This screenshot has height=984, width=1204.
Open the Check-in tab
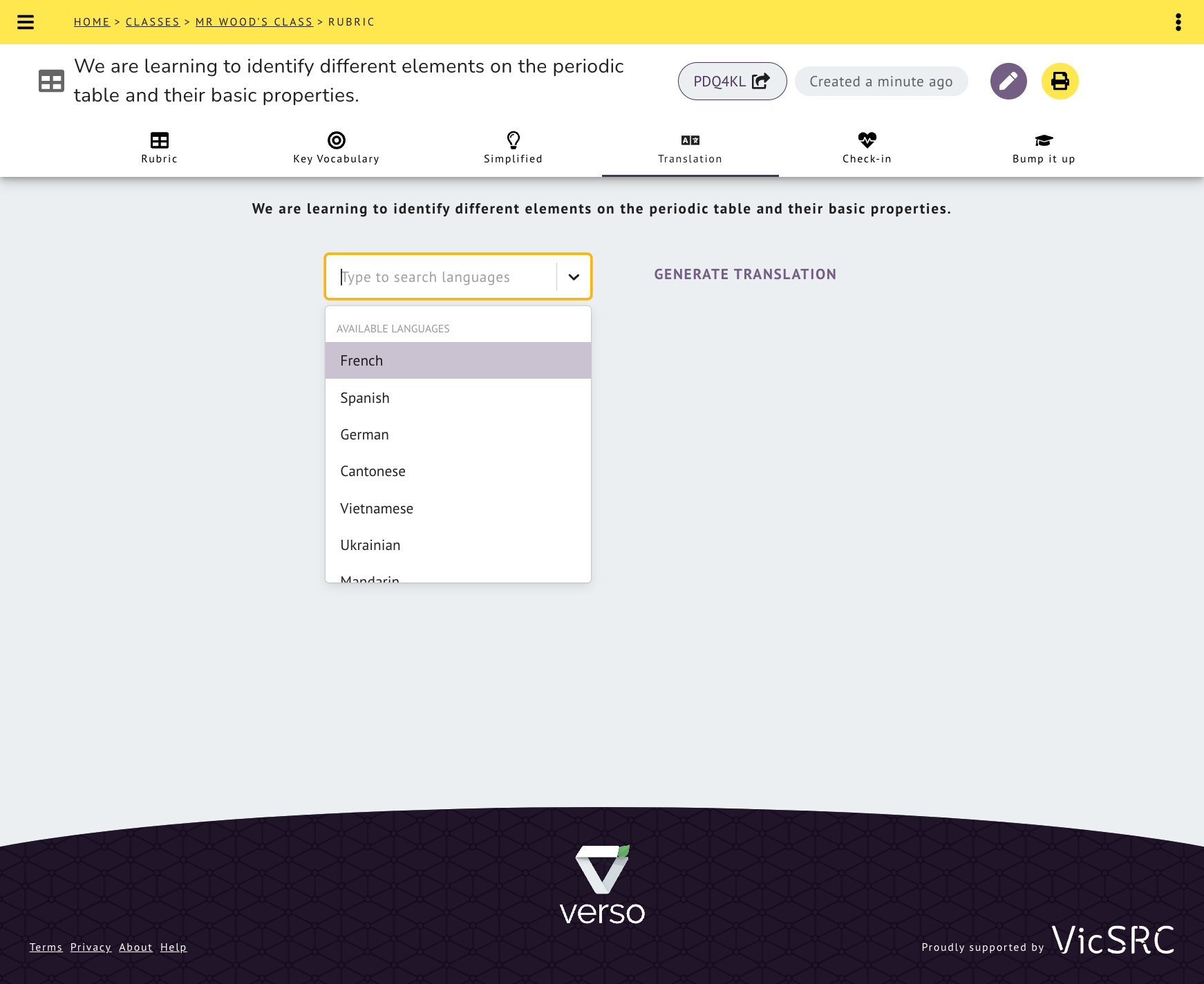[x=867, y=148]
